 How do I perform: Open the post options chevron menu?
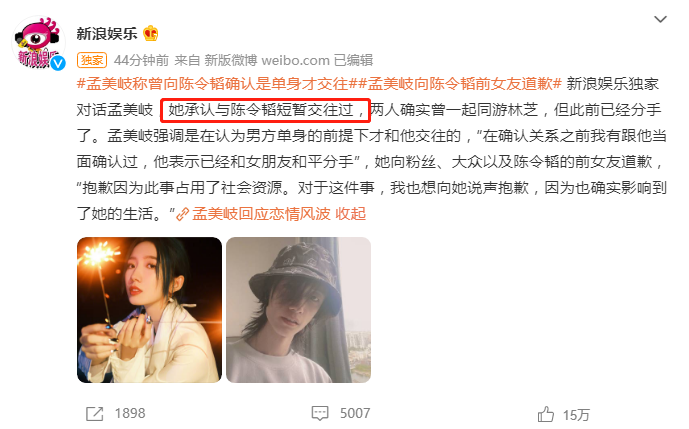coord(660,19)
